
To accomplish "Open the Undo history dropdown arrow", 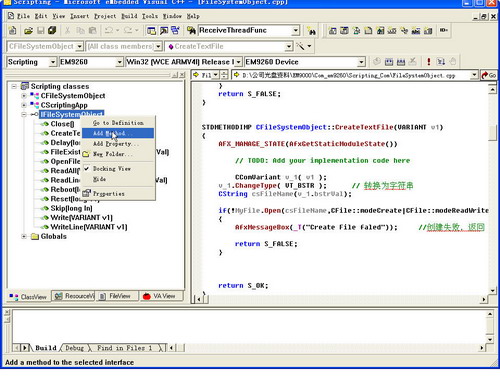I will click(x=118, y=31).
